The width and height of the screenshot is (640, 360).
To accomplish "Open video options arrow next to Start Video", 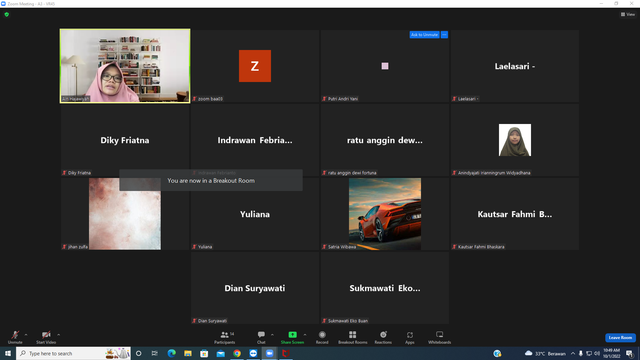I will point(59,335).
